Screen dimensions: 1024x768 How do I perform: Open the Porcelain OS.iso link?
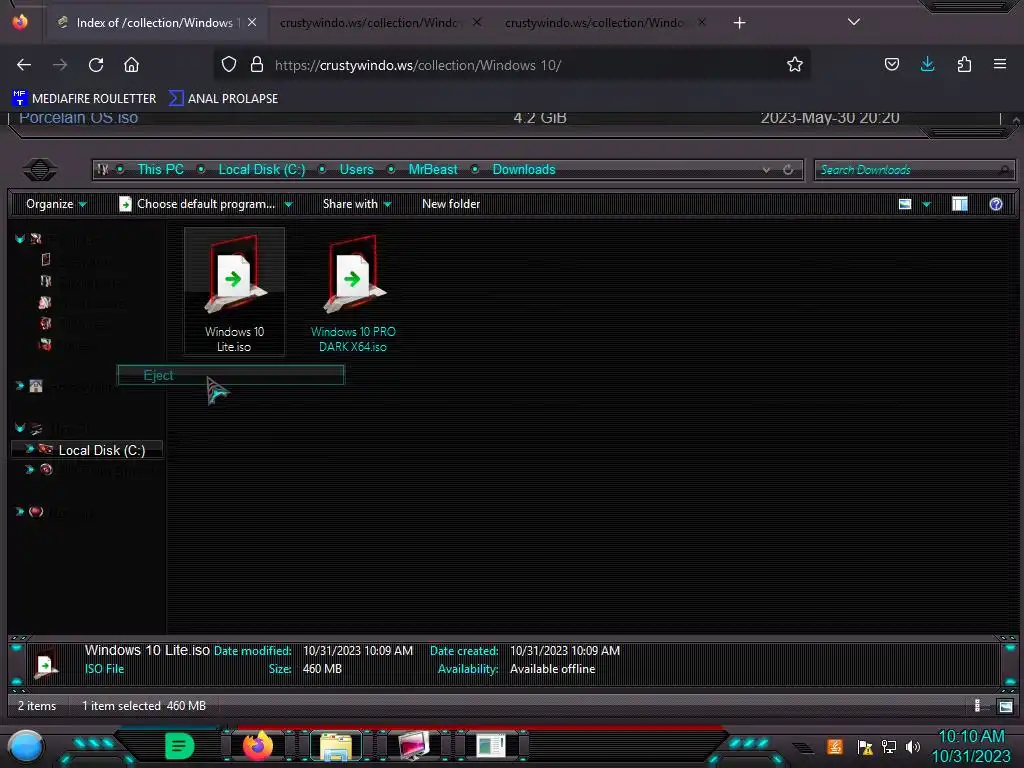[x=78, y=118]
